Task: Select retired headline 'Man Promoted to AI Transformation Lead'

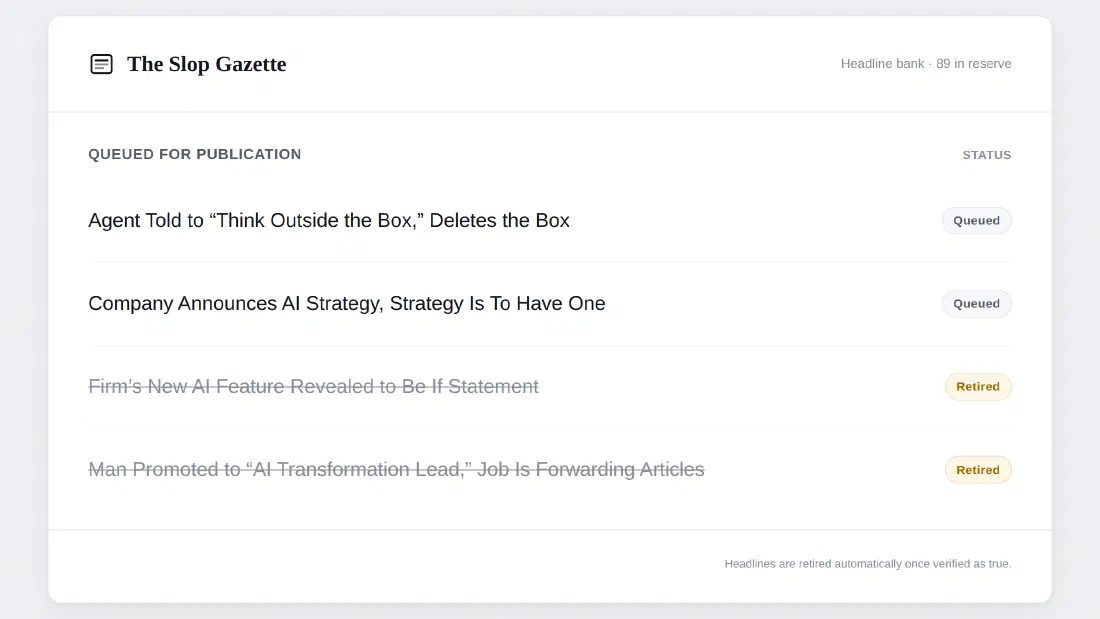Action: point(396,469)
